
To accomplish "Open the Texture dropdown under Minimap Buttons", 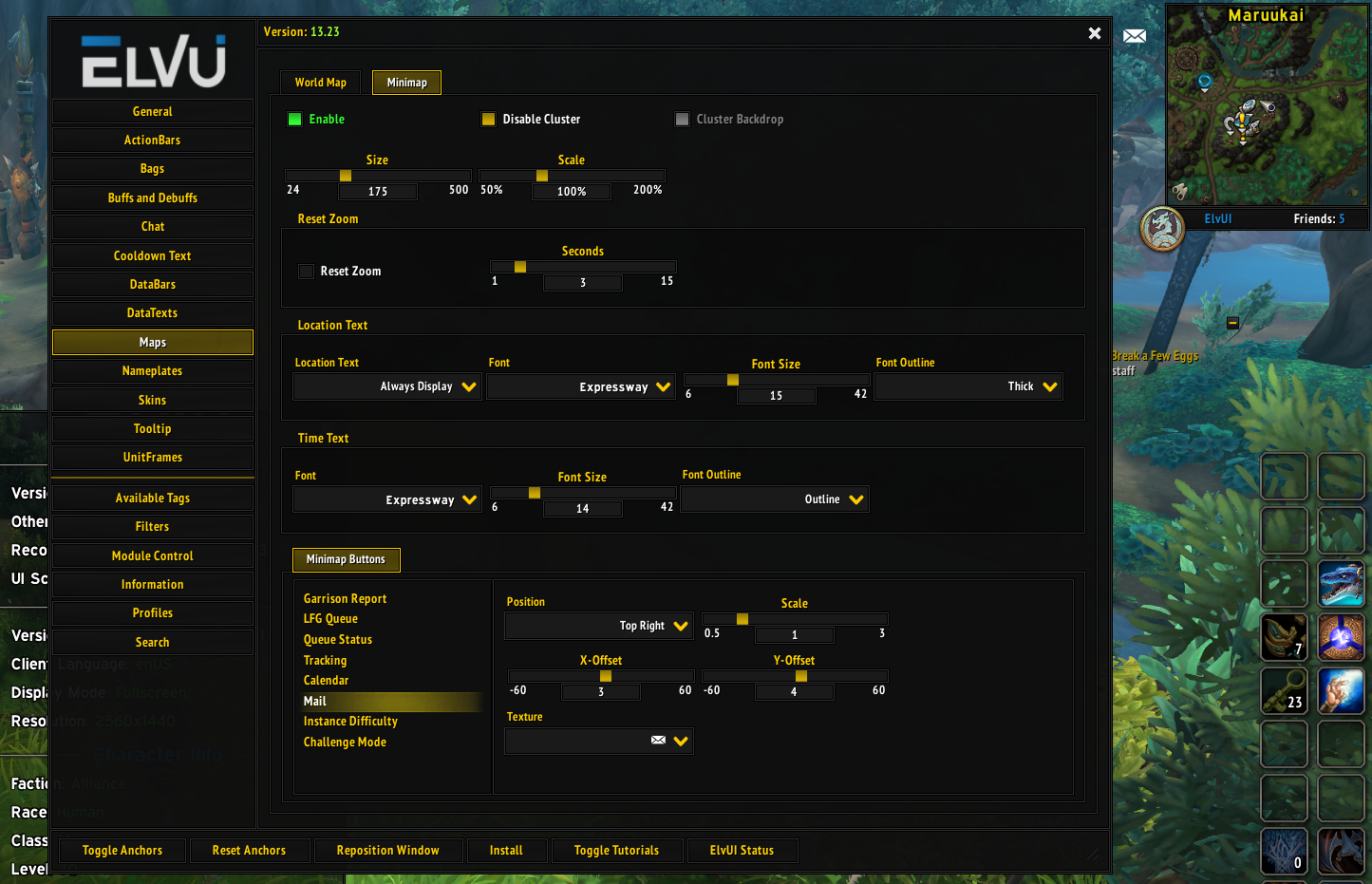I will point(598,741).
